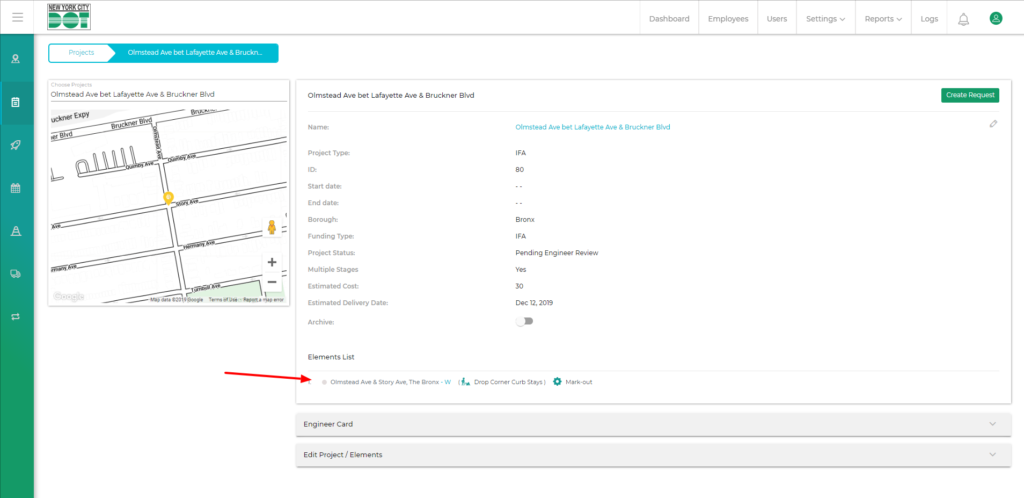
Task: Click the Mark-out gear icon
Action: [557, 382]
